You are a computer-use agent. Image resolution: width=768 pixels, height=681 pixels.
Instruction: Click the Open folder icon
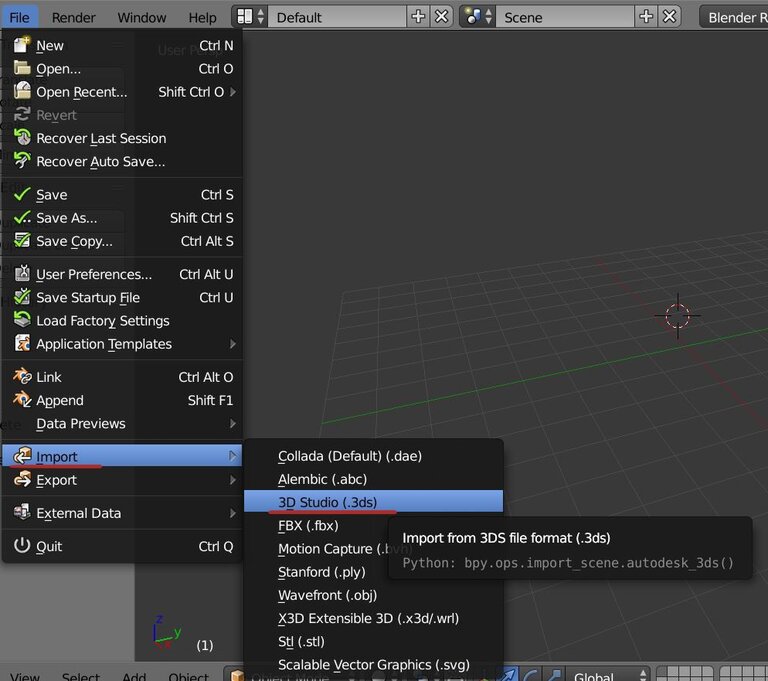tap(22, 68)
